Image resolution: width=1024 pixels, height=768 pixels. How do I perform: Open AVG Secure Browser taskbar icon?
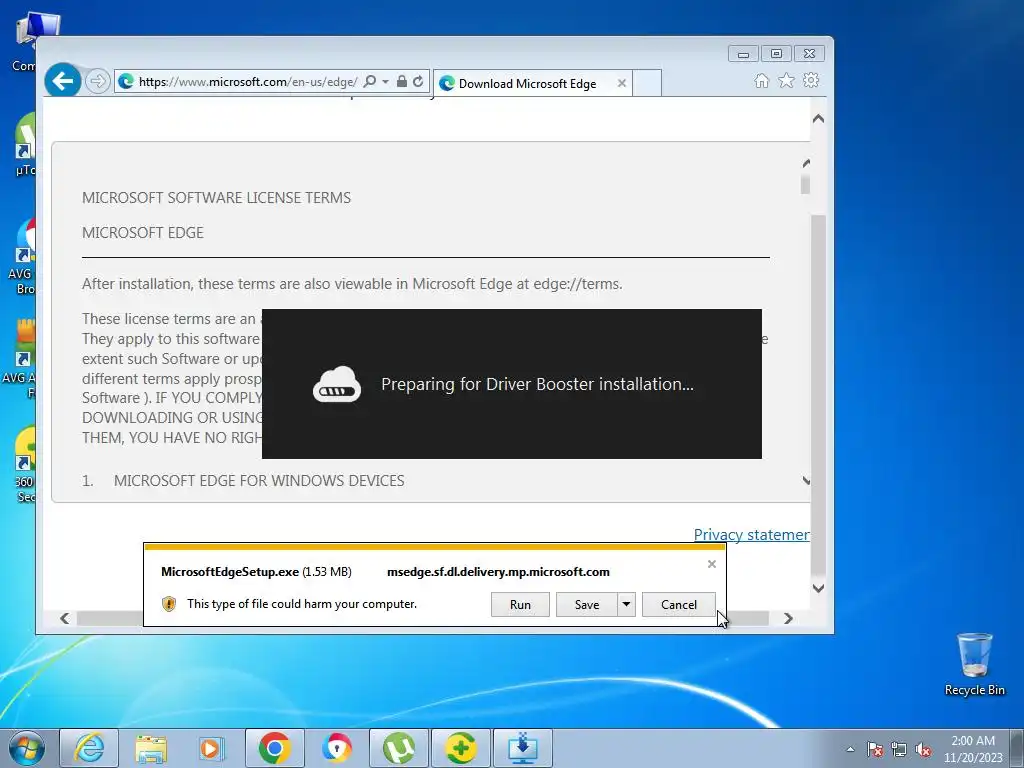click(336, 748)
